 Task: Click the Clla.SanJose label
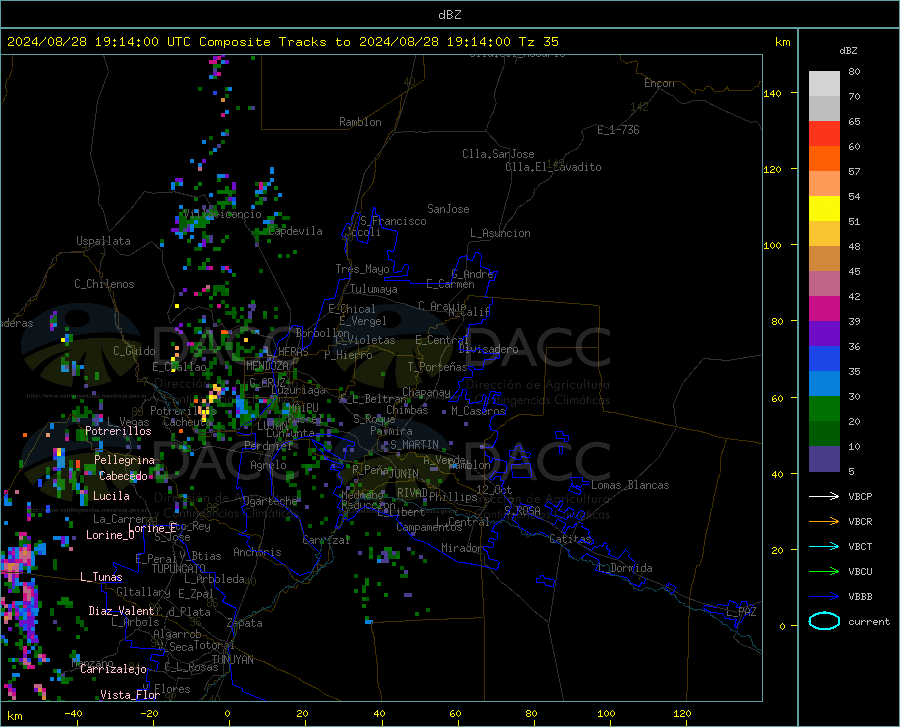(498, 154)
